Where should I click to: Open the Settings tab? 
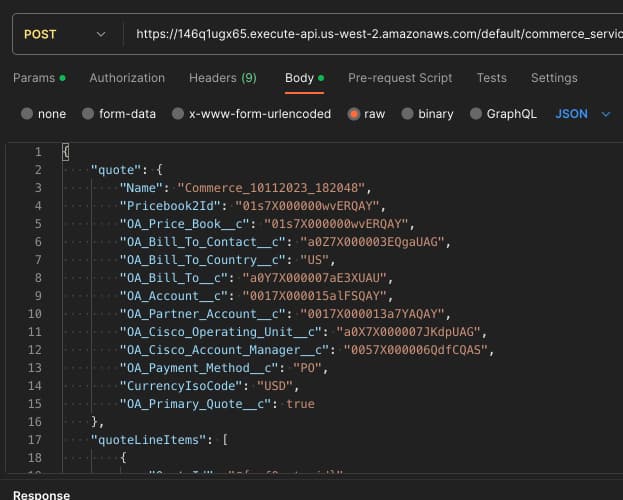[554, 78]
